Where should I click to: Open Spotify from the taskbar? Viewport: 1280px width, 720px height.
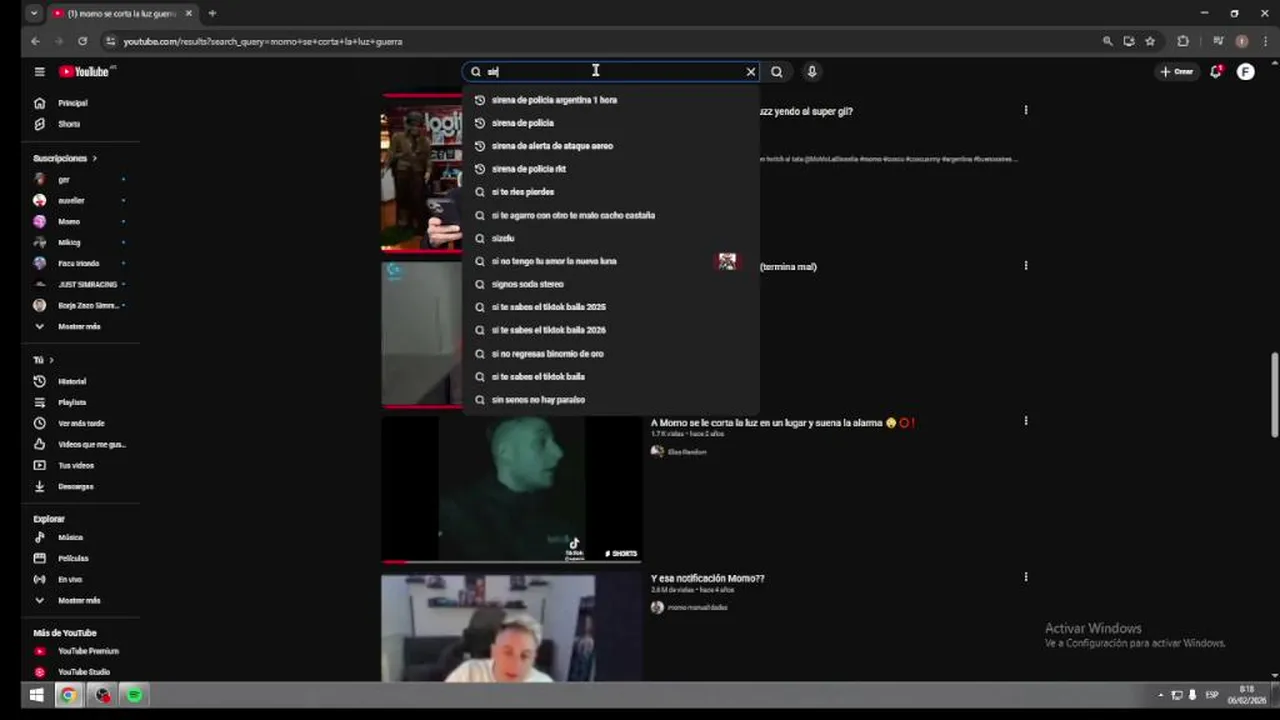click(135, 695)
